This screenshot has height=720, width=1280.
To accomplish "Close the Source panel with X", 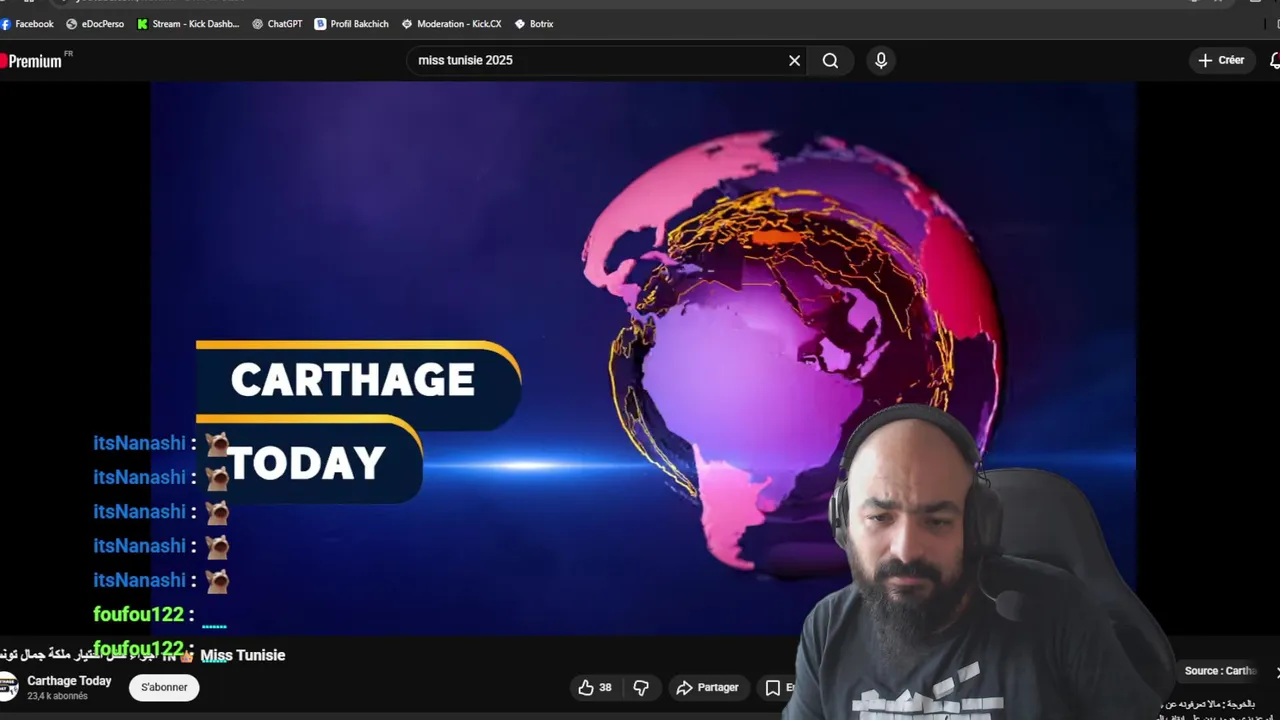I will coord(1277,671).
